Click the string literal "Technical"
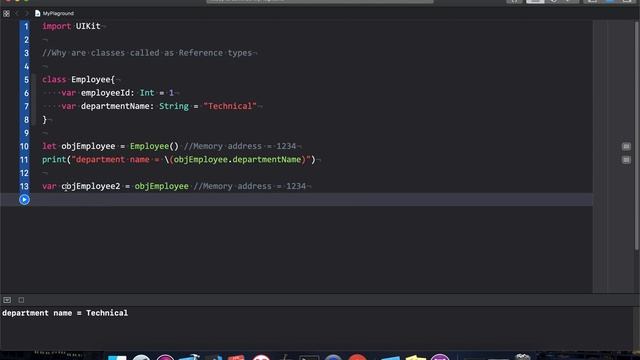Screen dimensions: 640x360 (x=230, y=106)
